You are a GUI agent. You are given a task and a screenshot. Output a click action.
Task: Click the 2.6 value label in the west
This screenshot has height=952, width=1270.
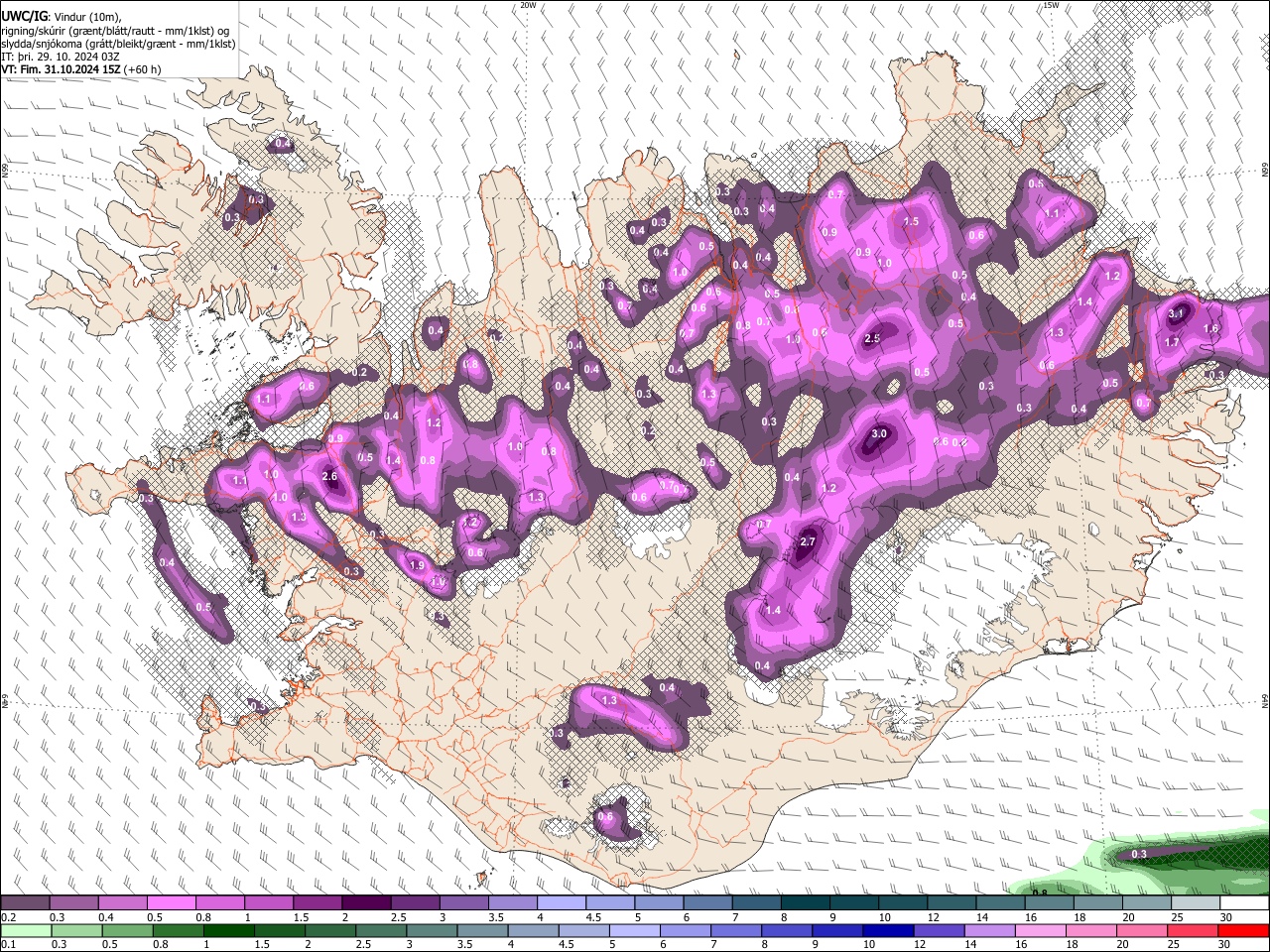click(330, 477)
